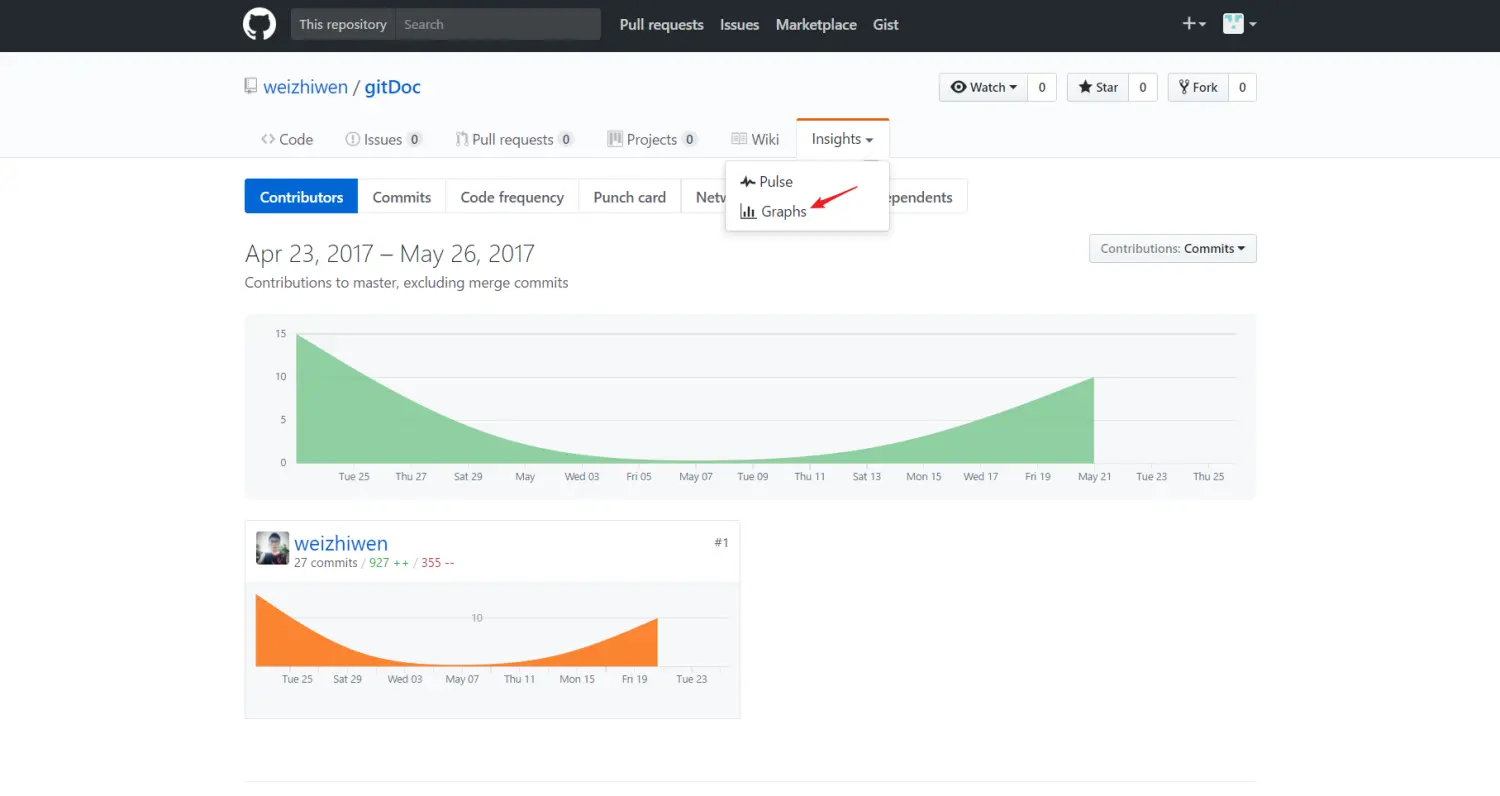The image size is (1500, 796).
Task: Click the Pulse activity icon
Action: point(748,182)
